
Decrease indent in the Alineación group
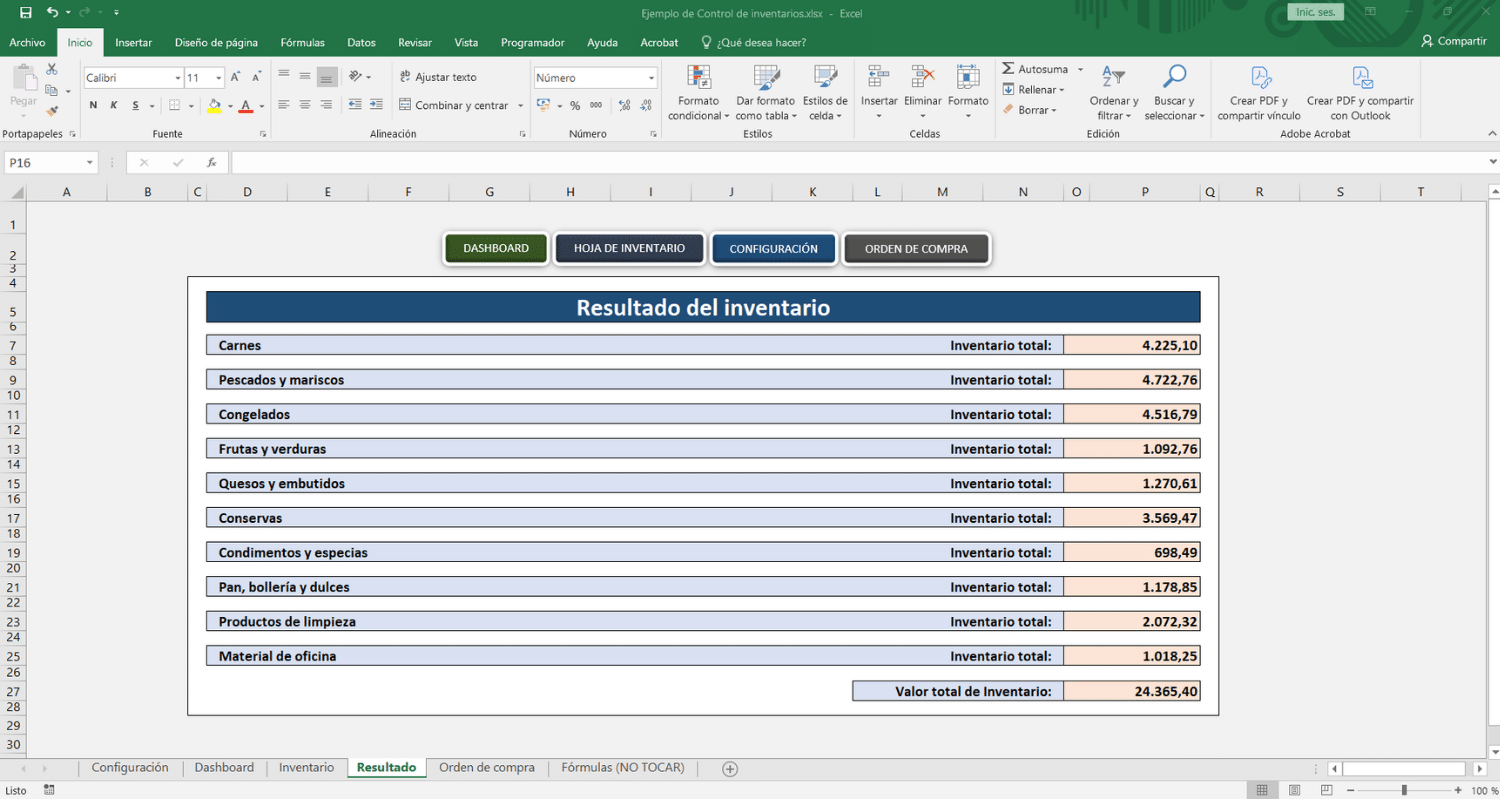(x=354, y=104)
